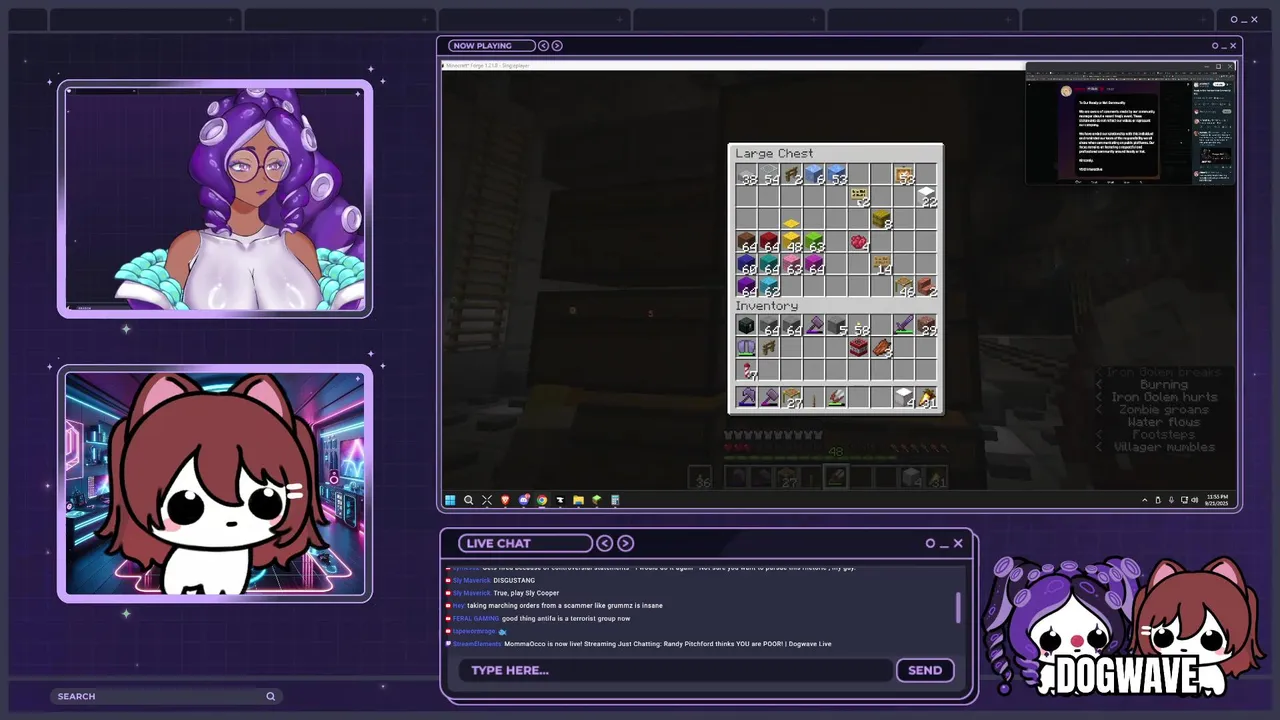Click the FERAL GAMING username in chat
This screenshot has height=720, width=1280.
[x=475, y=618]
